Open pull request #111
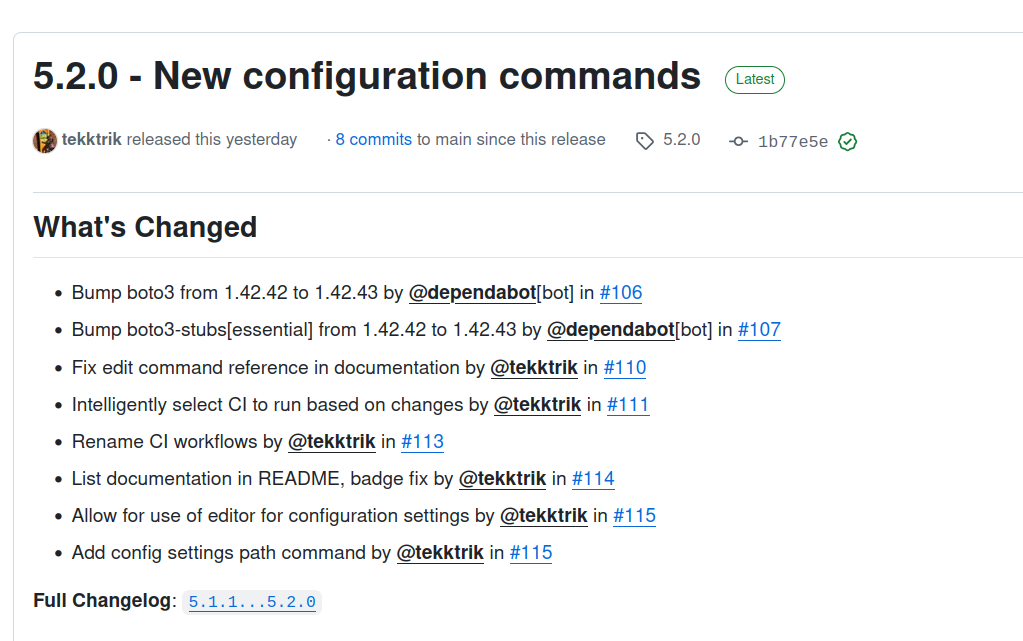The height and width of the screenshot is (641, 1023). tap(628, 405)
